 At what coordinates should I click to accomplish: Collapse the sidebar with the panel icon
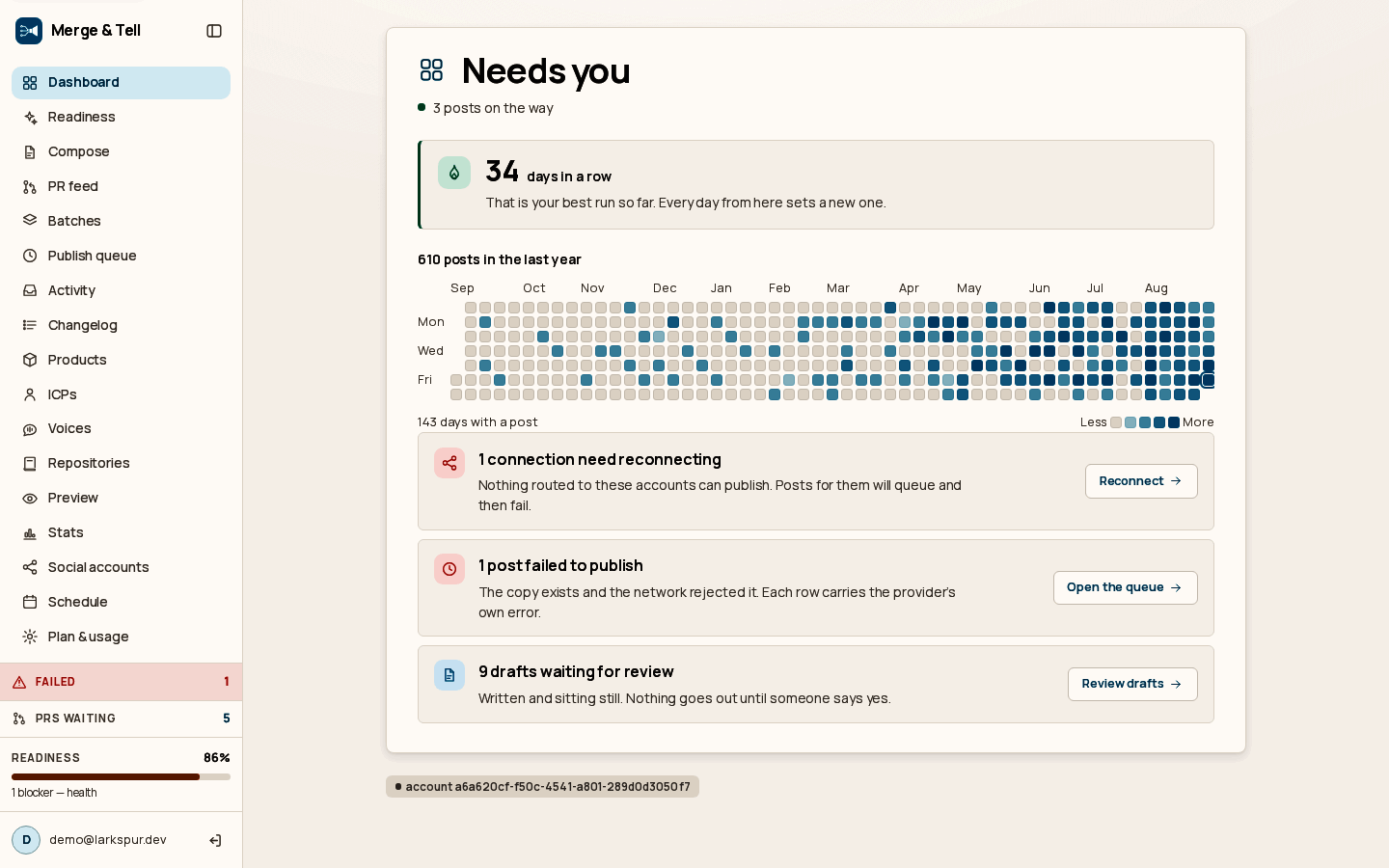[x=214, y=31]
